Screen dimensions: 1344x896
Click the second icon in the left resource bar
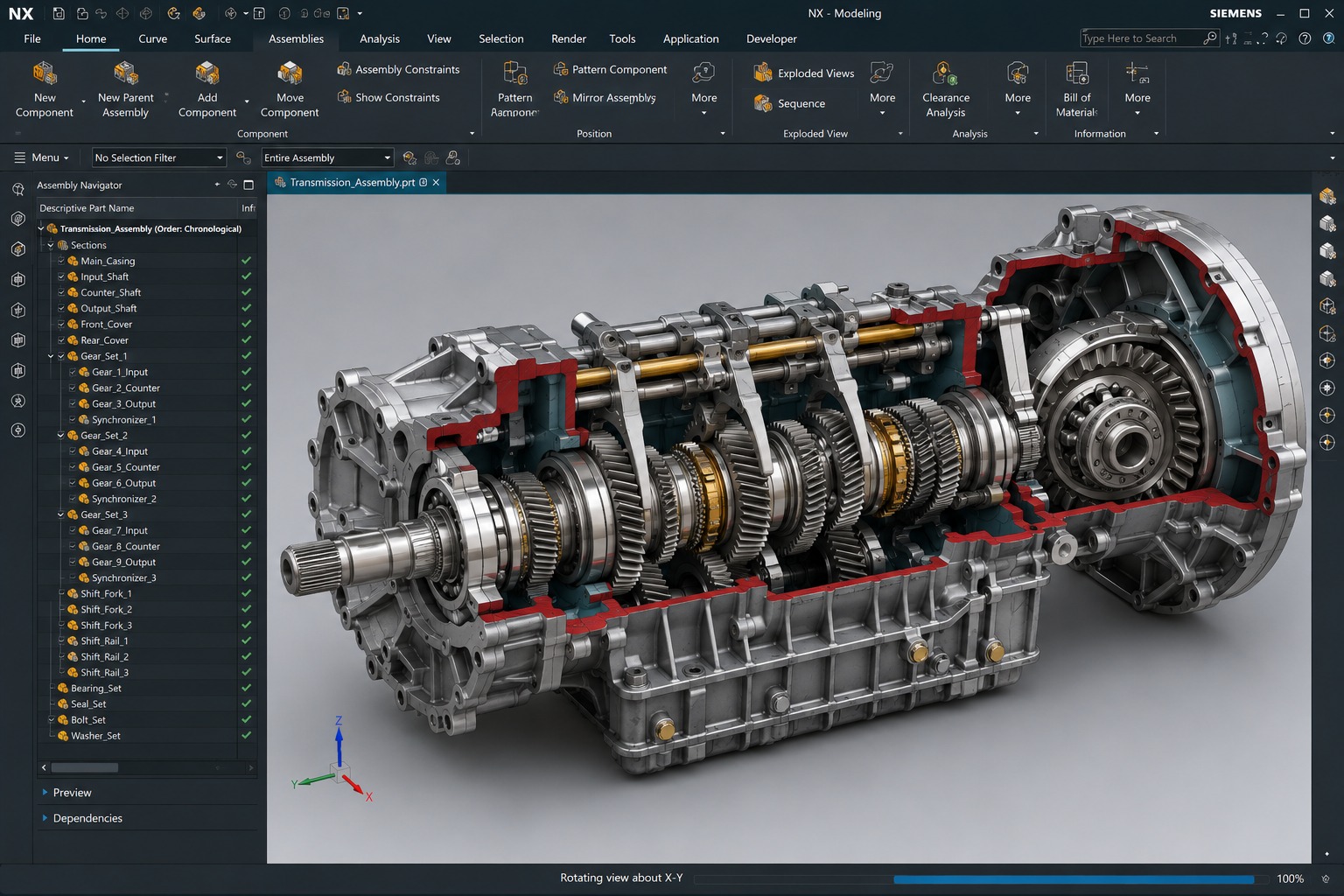(17, 219)
